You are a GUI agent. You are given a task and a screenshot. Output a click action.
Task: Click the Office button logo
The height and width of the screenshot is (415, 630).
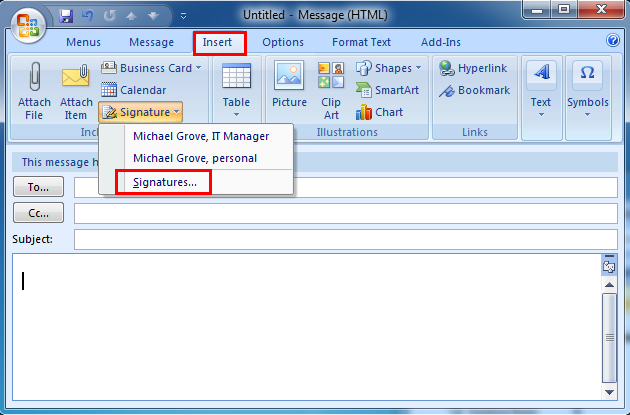click(x=27, y=23)
